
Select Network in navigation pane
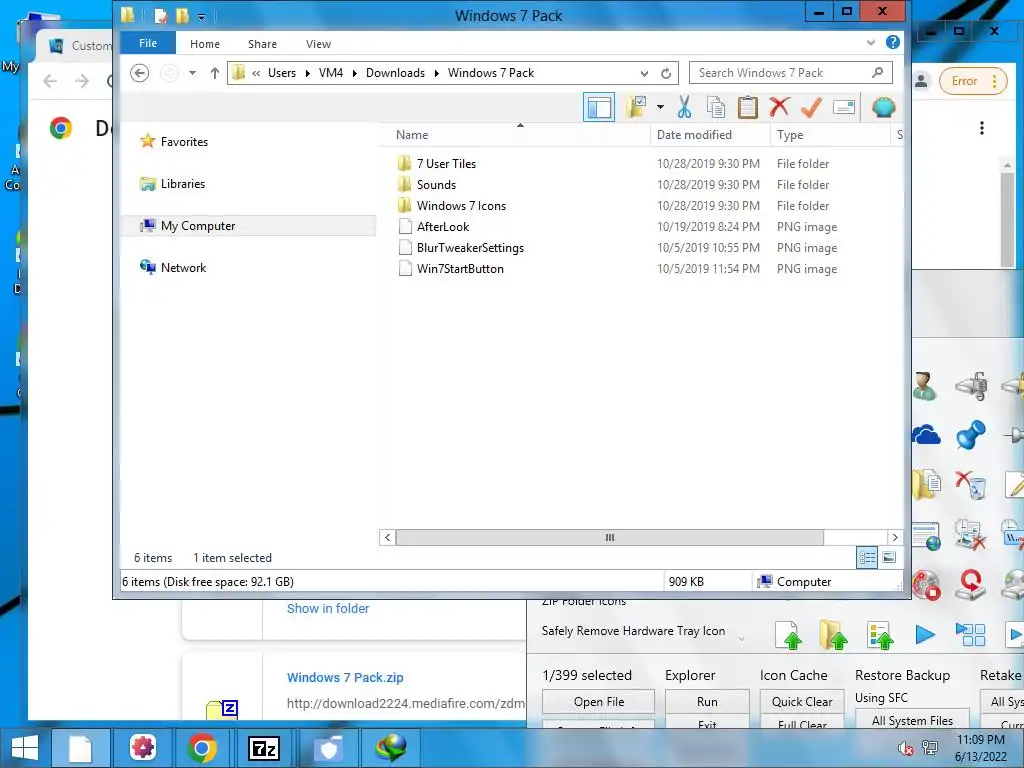tap(183, 268)
